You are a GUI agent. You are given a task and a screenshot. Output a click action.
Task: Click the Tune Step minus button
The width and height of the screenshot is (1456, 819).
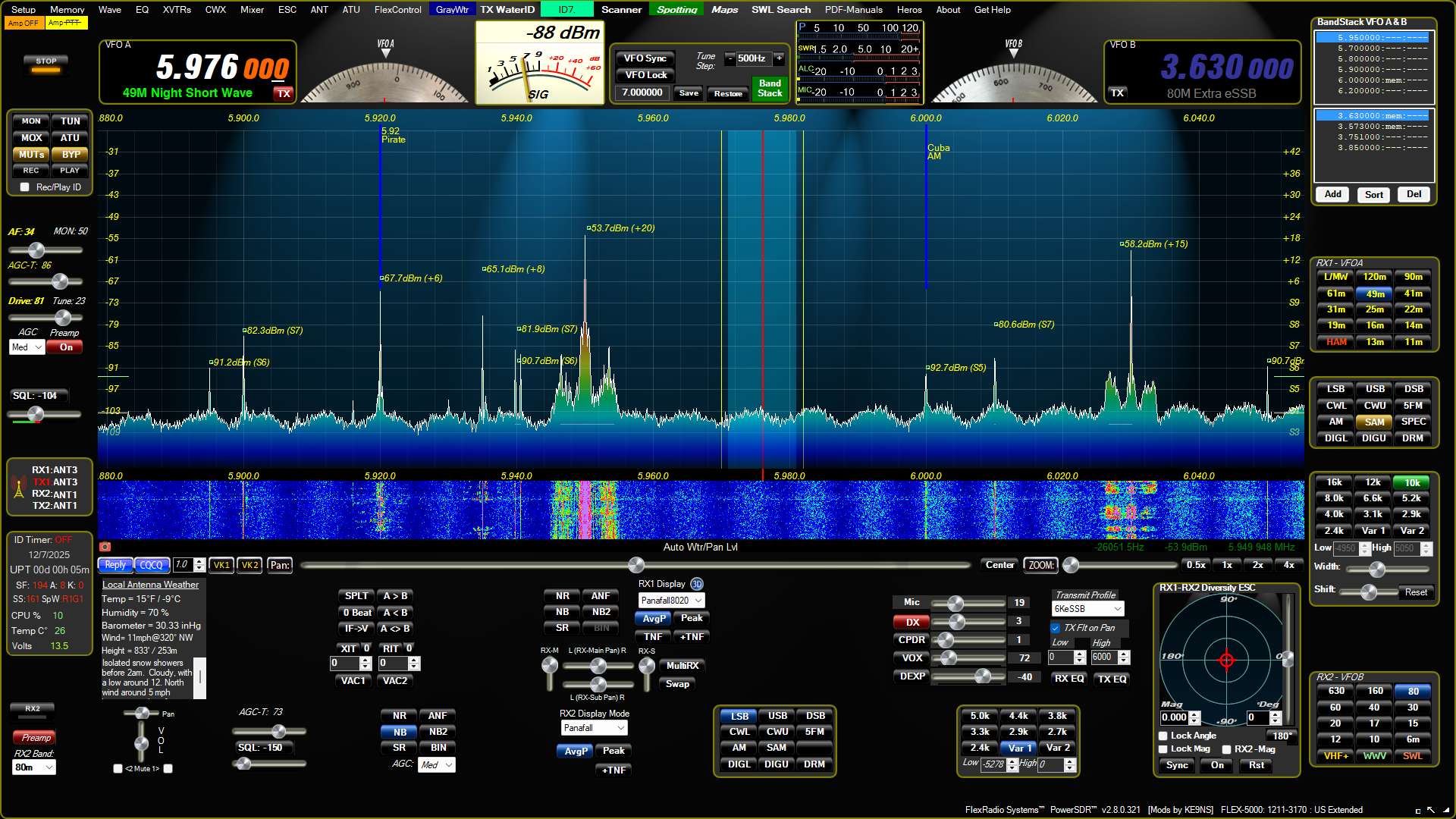730,58
